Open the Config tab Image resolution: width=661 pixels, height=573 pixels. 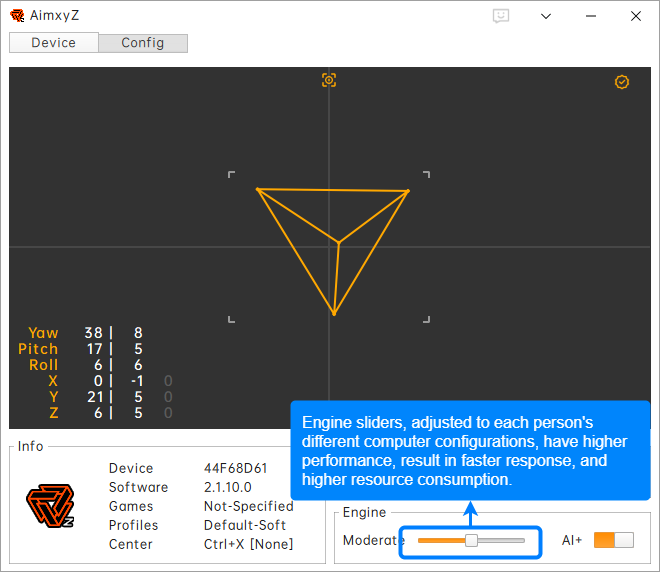tap(143, 43)
